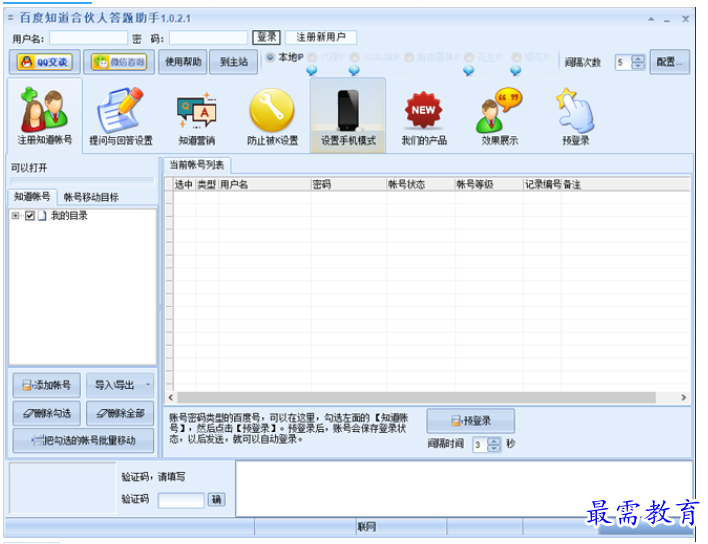Viewport: 708px width, 544px height.
Task: Click the horizontal scrollbar of account list
Action: click(x=416, y=397)
